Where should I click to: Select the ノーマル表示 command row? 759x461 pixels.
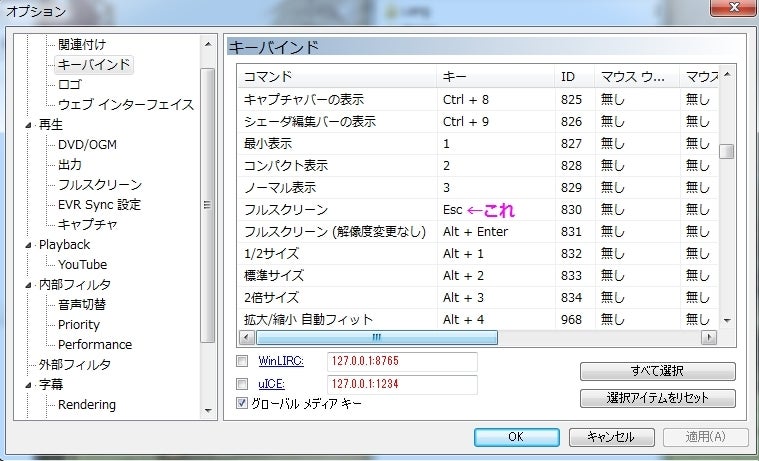click(x=478, y=187)
